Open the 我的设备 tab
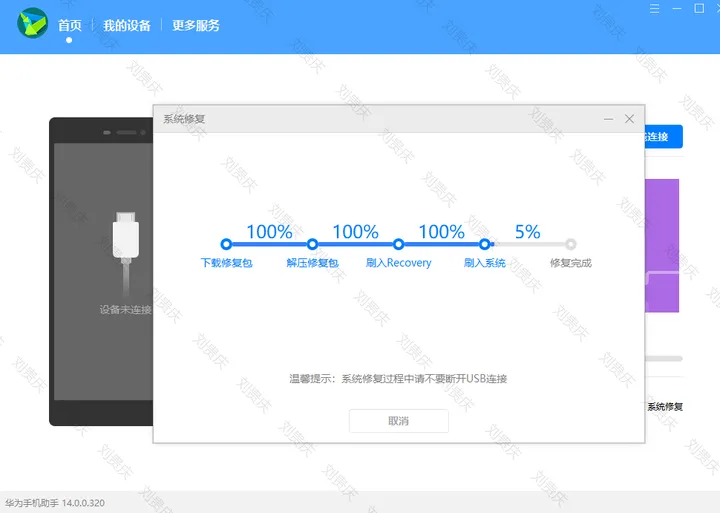Screen dimensions: 720x513 127,25
